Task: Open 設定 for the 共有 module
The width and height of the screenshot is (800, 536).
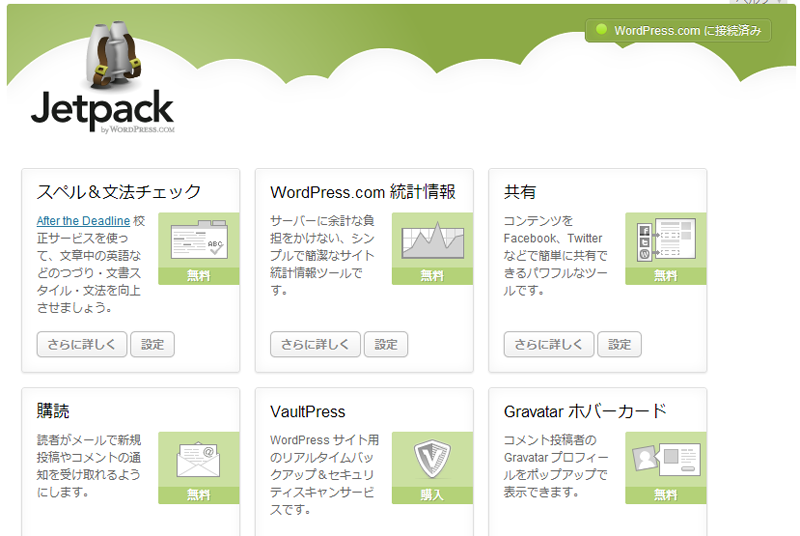Action: pos(619,344)
